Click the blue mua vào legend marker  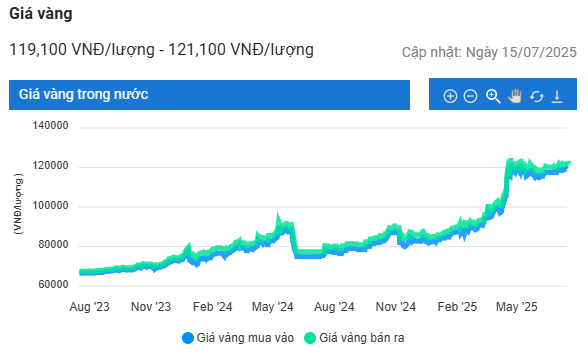(x=188, y=338)
